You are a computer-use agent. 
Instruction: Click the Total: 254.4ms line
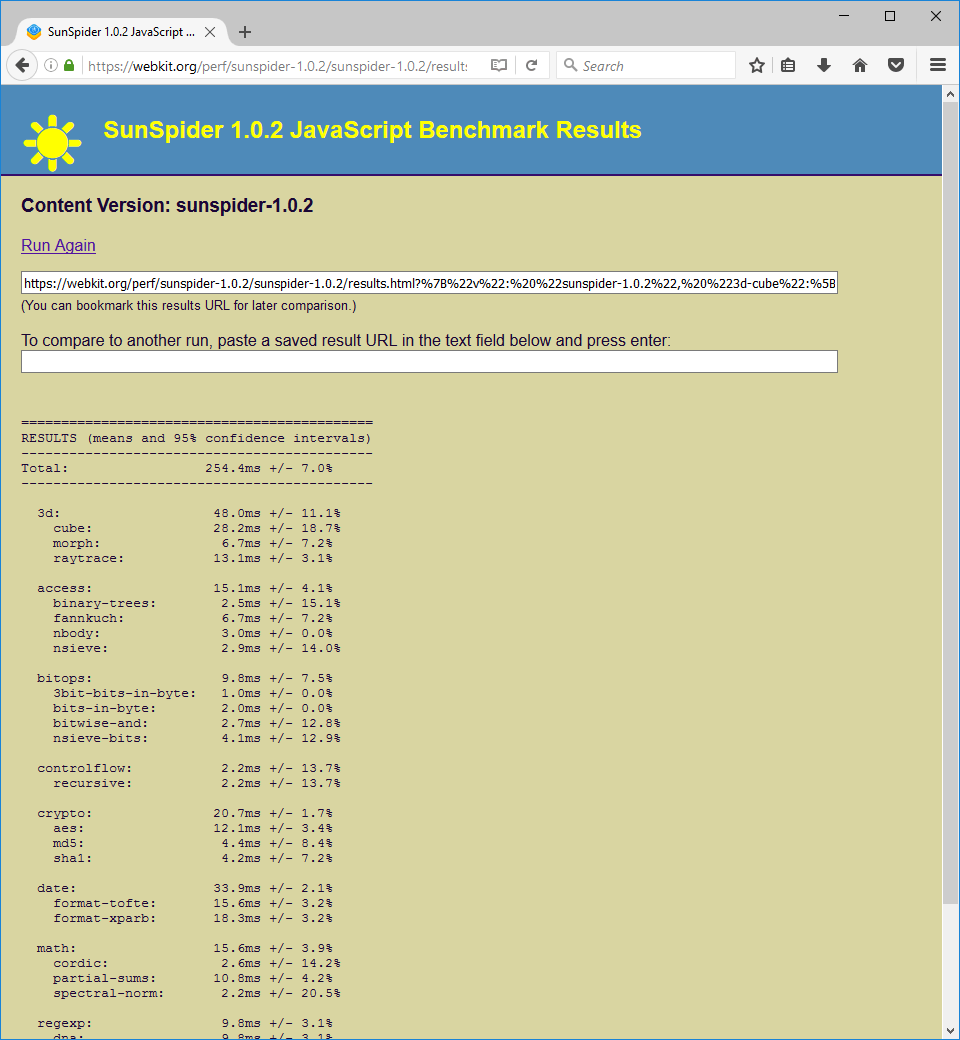pos(177,468)
